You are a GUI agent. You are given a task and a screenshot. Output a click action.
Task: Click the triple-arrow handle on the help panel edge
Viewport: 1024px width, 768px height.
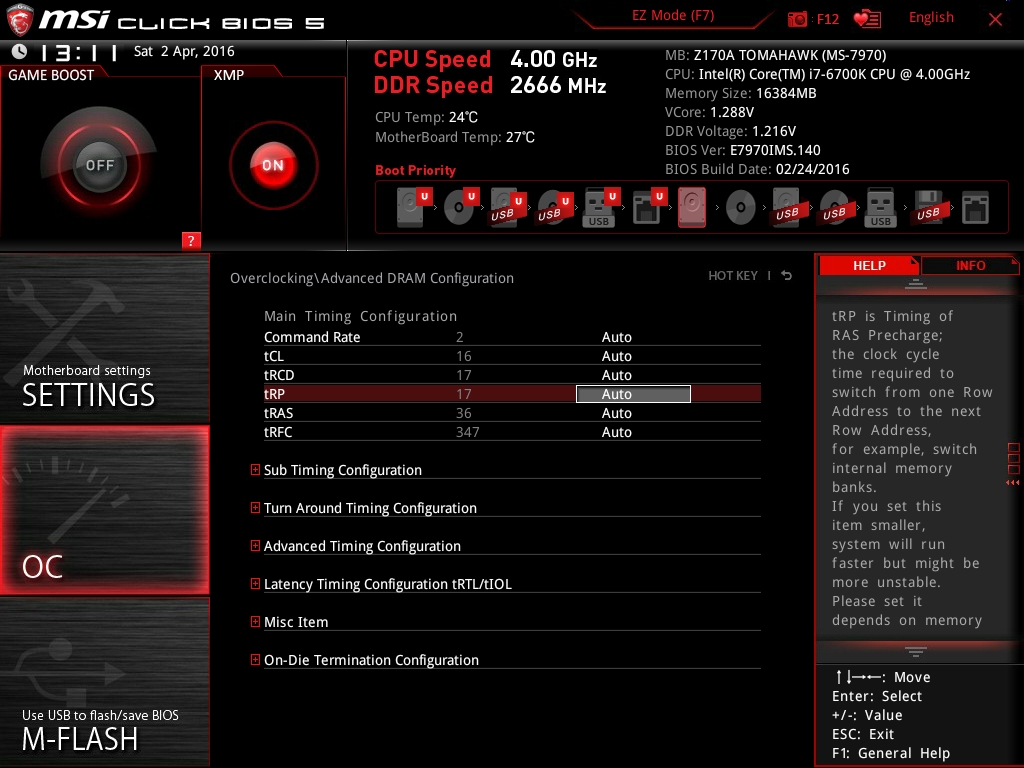(1013, 483)
